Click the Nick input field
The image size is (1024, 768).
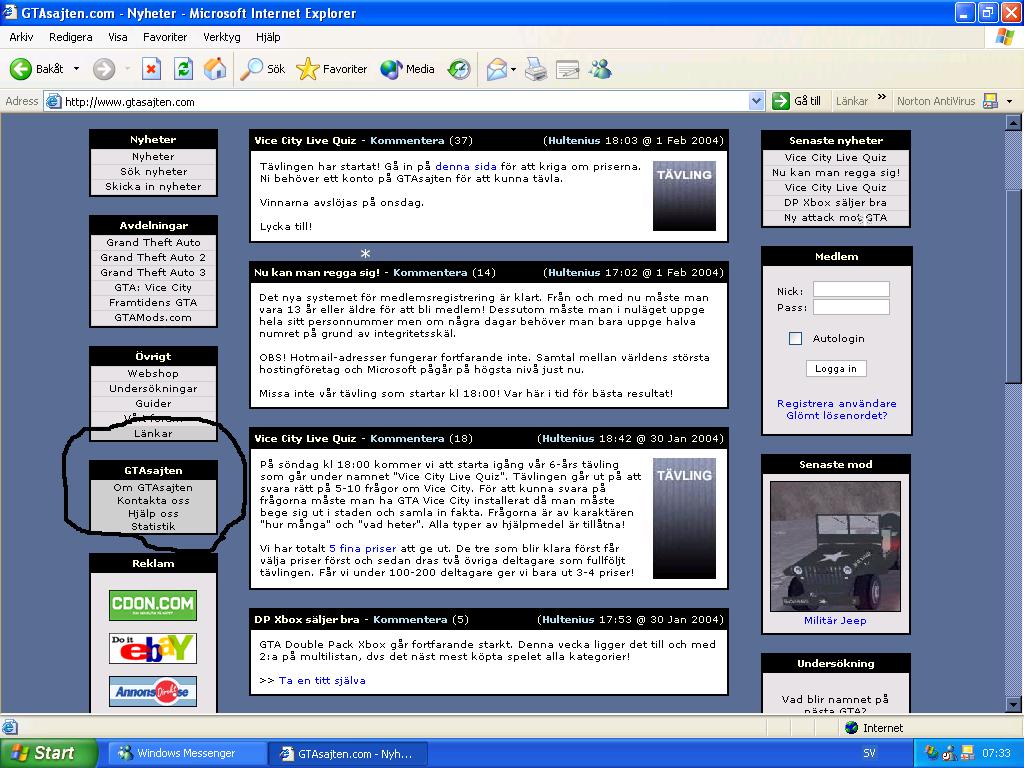point(850,289)
